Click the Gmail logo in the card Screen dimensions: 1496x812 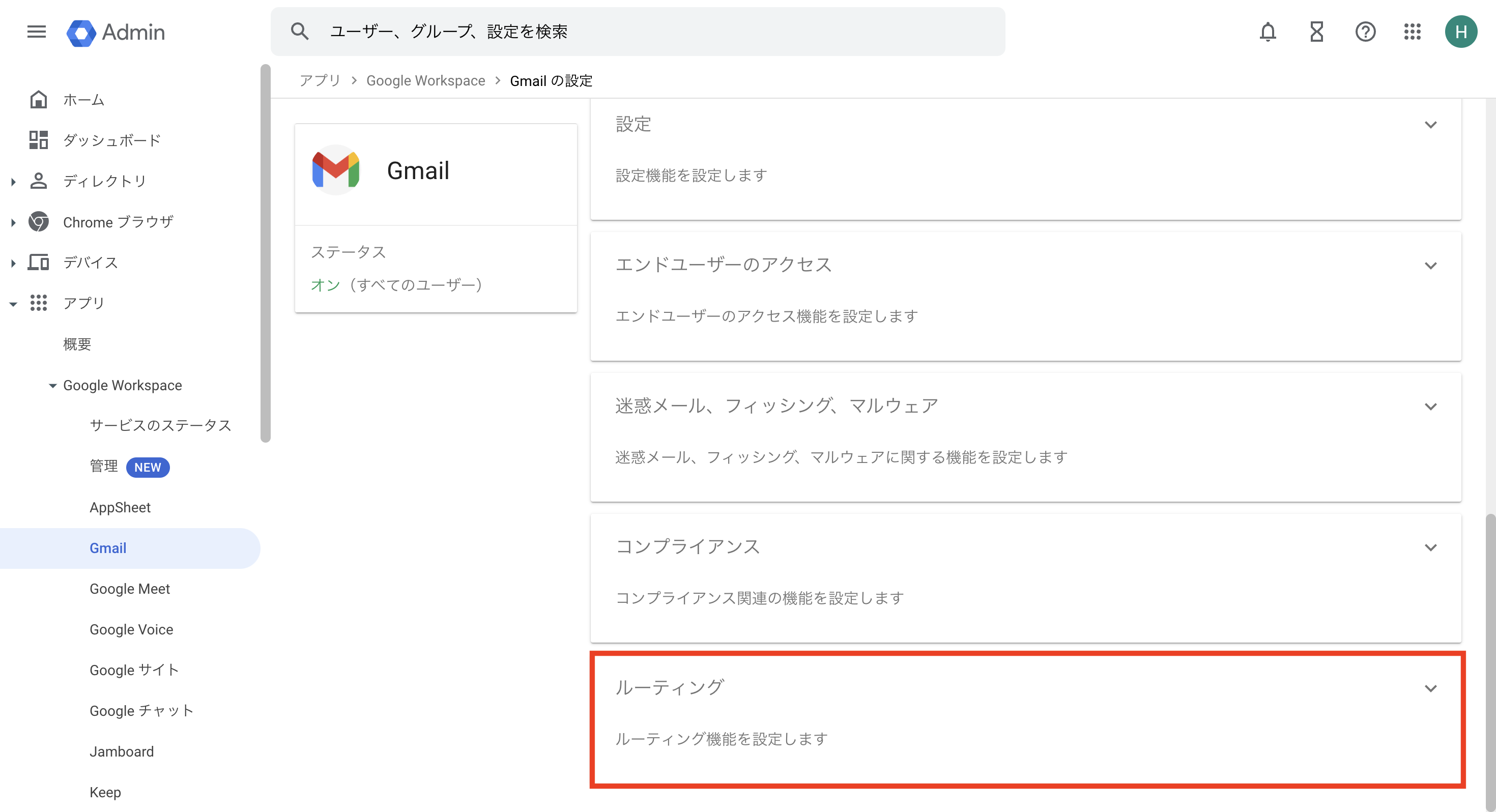[x=336, y=169]
